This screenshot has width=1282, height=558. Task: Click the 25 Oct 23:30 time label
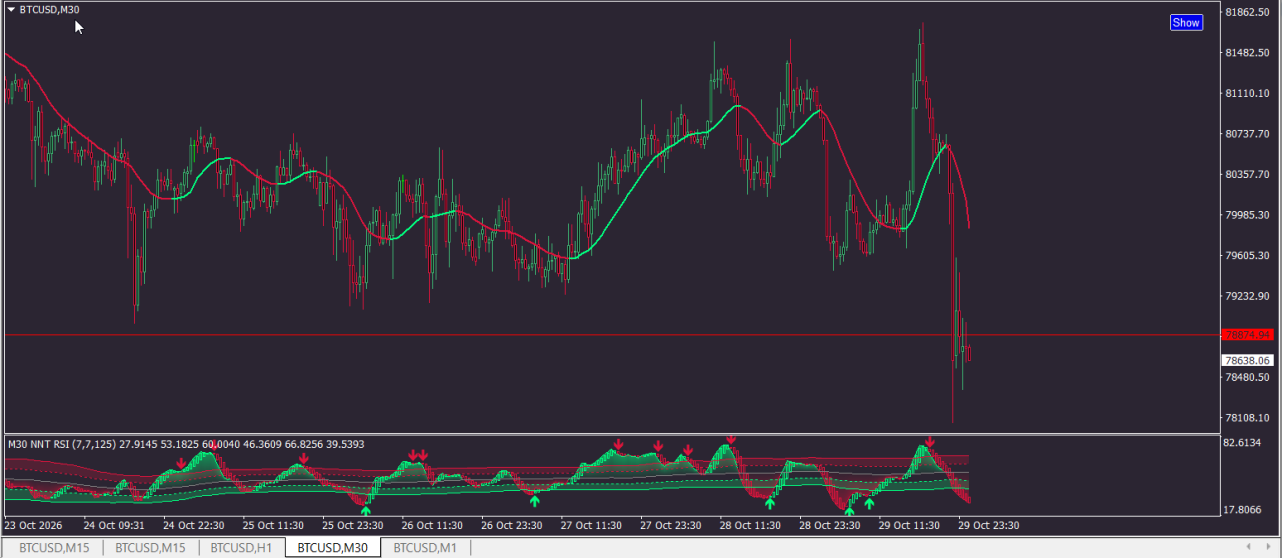point(353,524)
